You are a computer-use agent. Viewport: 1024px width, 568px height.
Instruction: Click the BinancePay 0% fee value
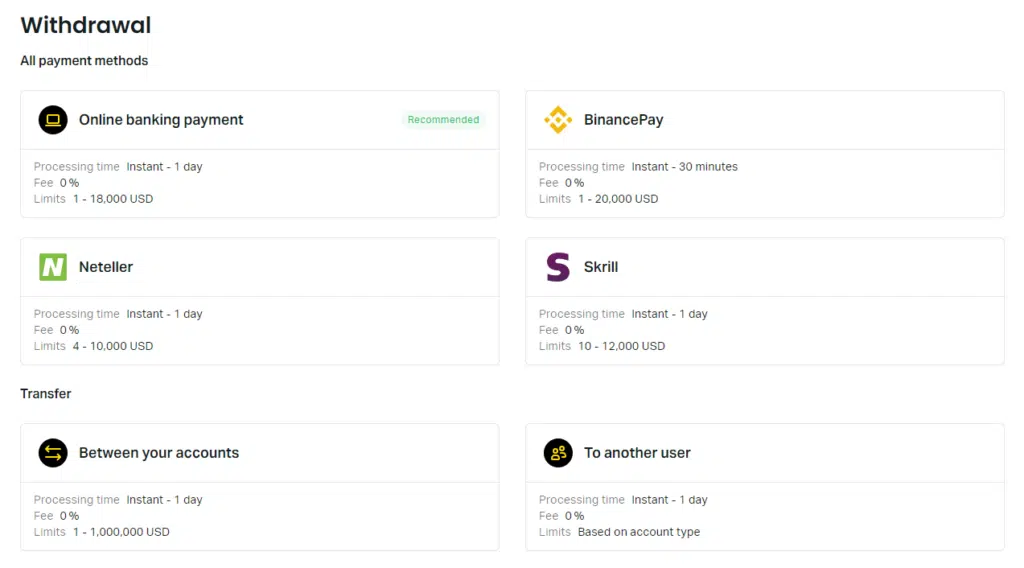[x=575, y=183]
